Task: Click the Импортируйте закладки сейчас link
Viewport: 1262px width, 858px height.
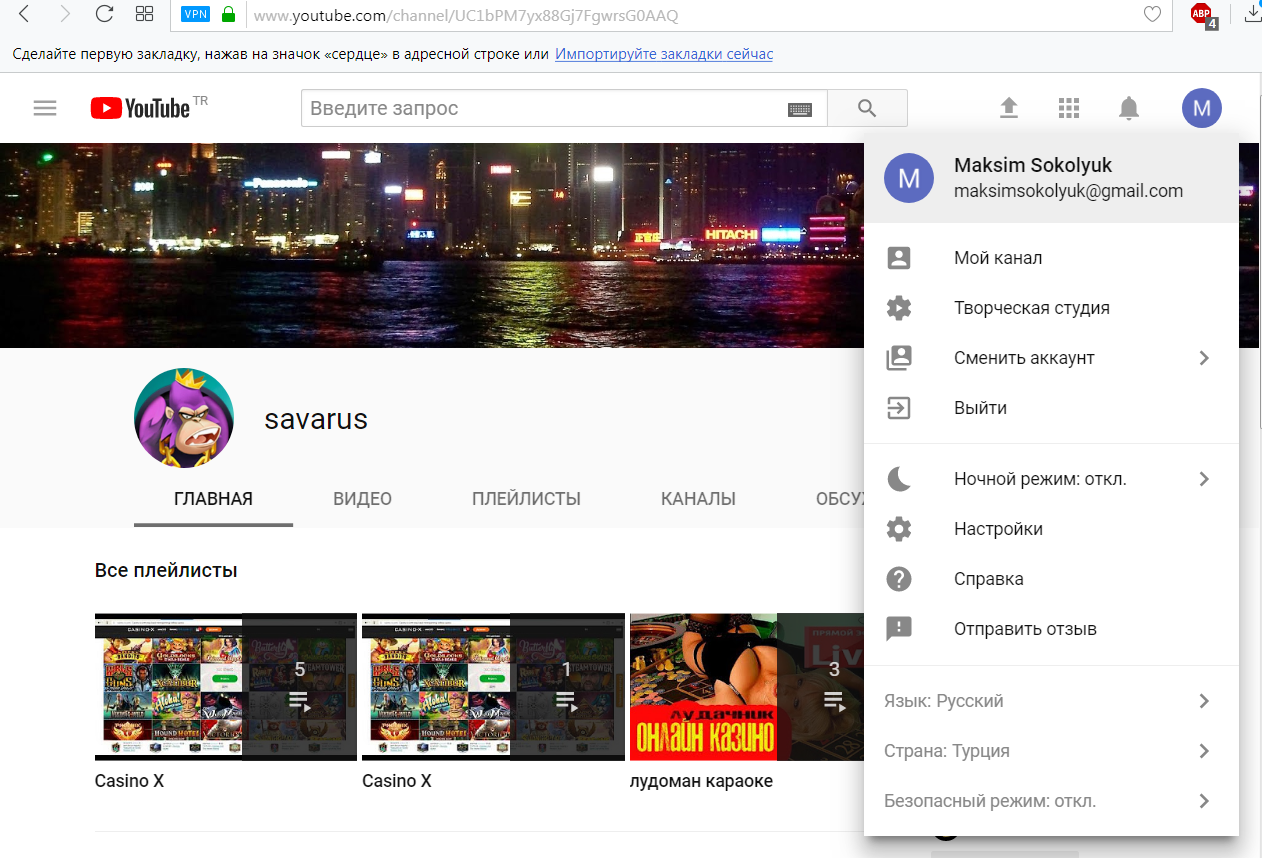Action: click(664, 54)
